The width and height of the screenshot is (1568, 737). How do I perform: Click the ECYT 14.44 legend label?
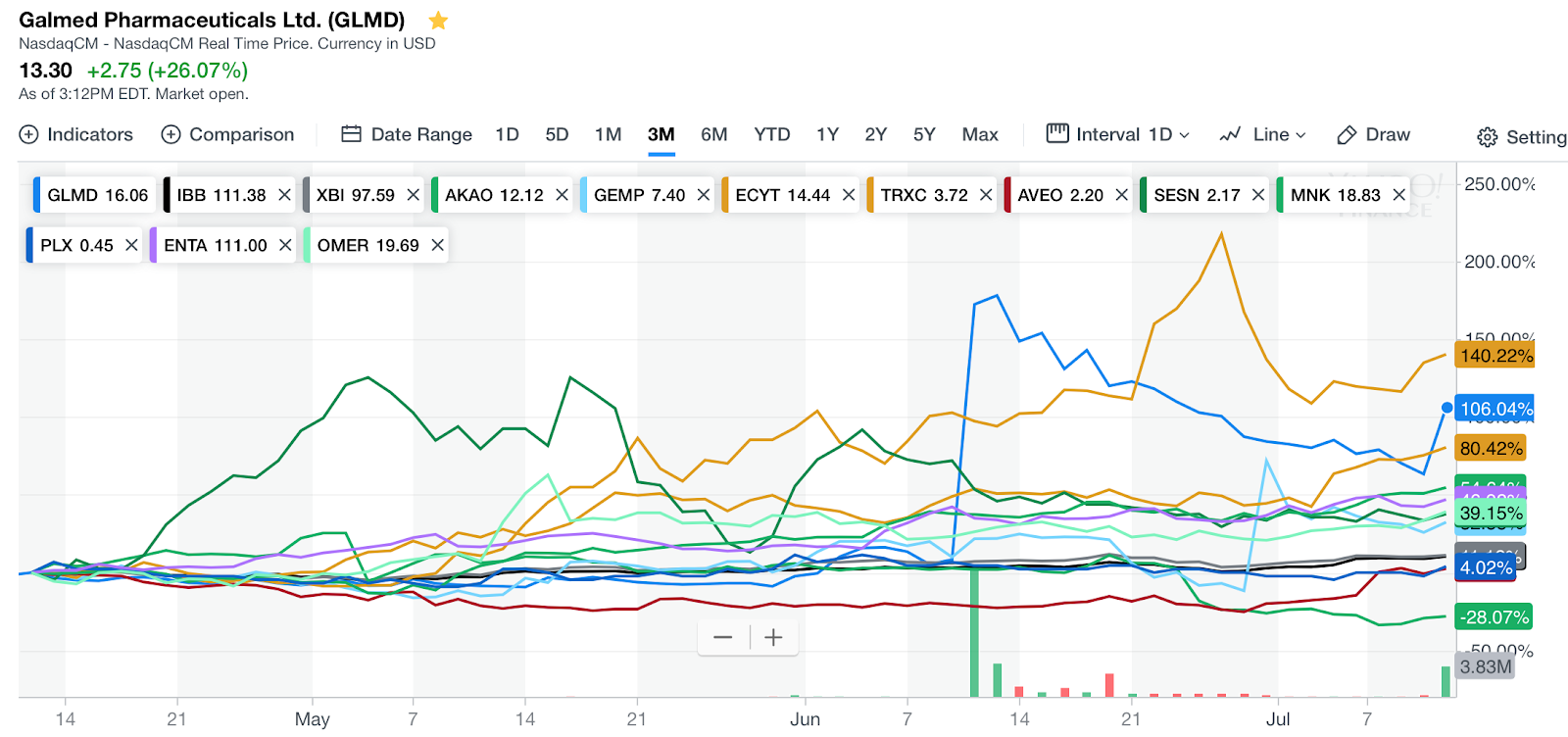[783, 195]
